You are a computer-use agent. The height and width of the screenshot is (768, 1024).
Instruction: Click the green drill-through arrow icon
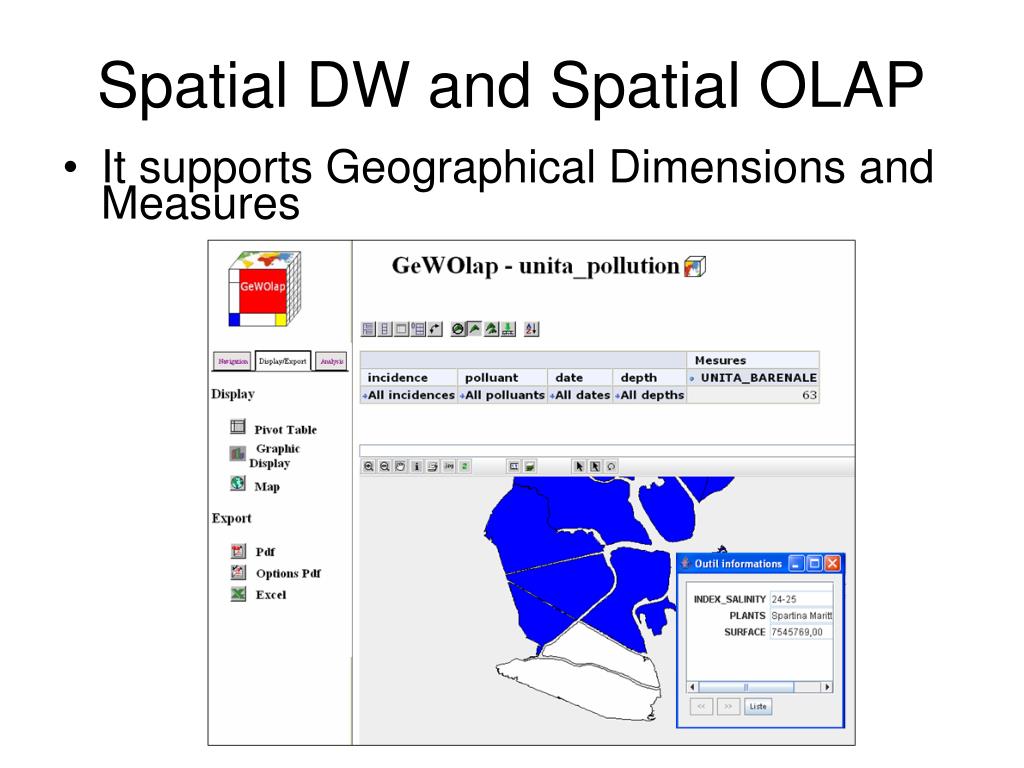point(508,329)
